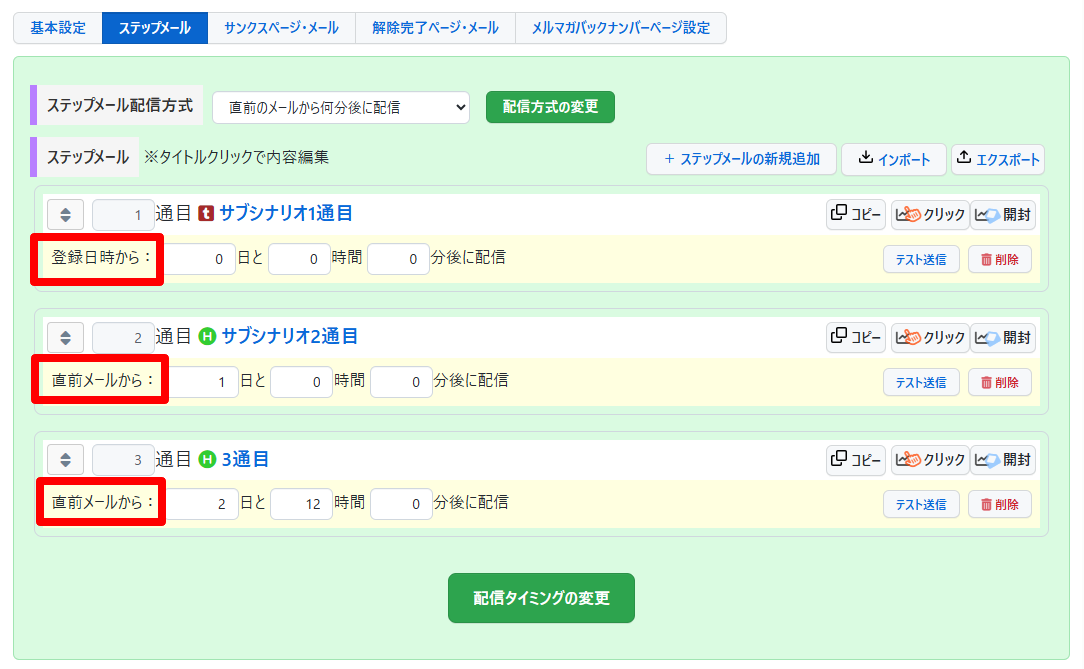Open クリック stats for サブシナリオ2通目
Screen dimensions: 1084x669
930,338
